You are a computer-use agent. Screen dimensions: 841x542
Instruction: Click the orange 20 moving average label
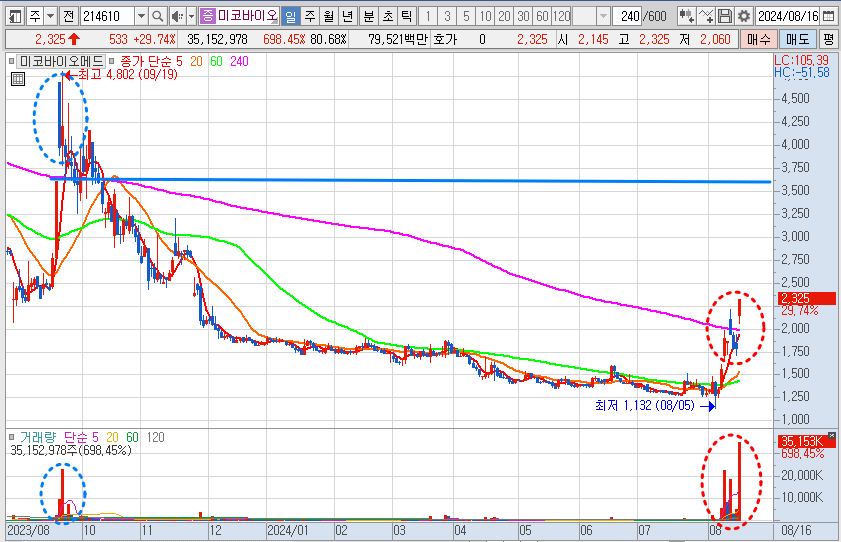(x=196, y=61)
